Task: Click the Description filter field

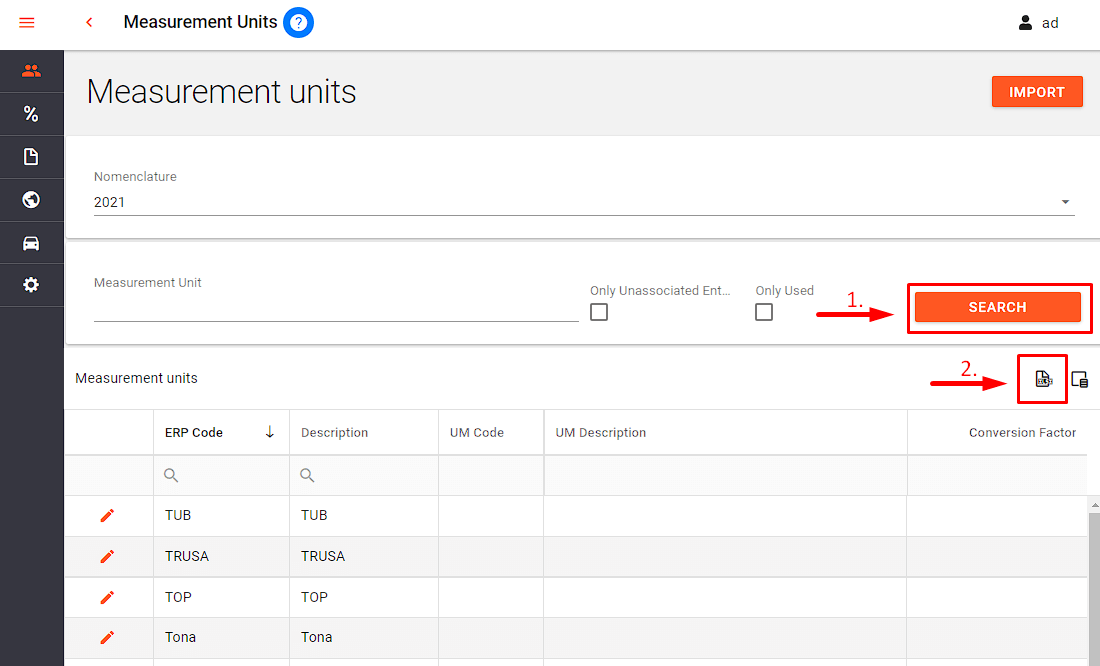Action: tap(364, 475)
